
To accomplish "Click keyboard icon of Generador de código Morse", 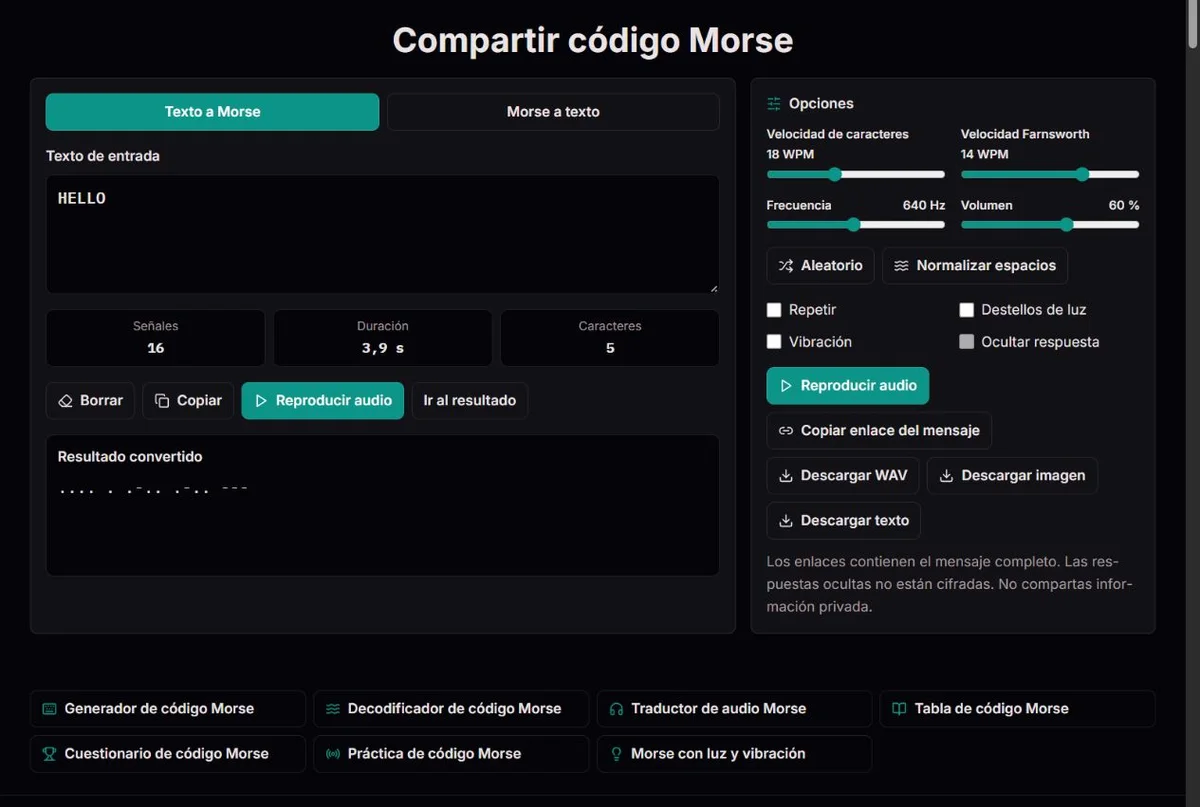I will 49,709.
